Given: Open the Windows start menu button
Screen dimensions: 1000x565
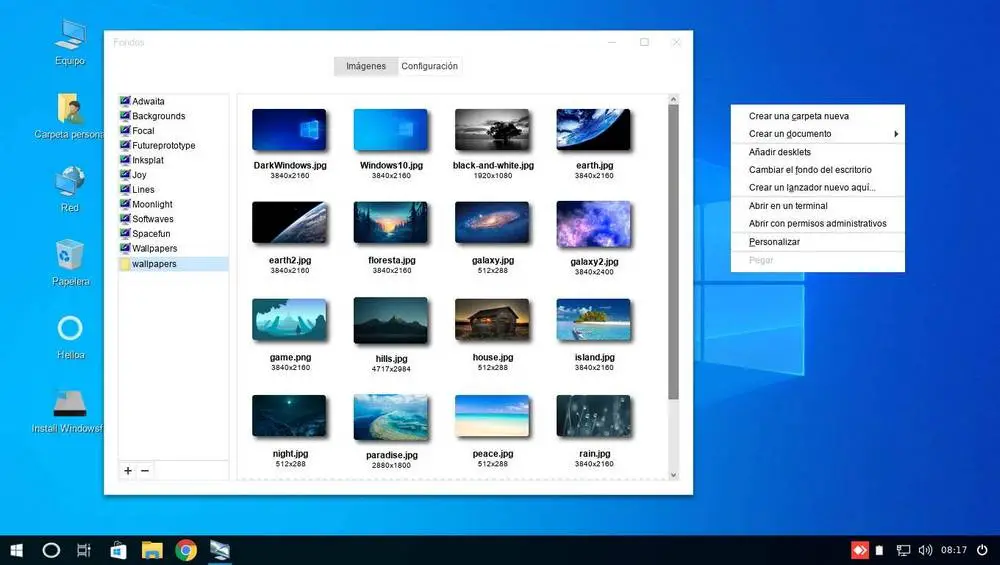Looking at the screenshot, I should (17, 550).
